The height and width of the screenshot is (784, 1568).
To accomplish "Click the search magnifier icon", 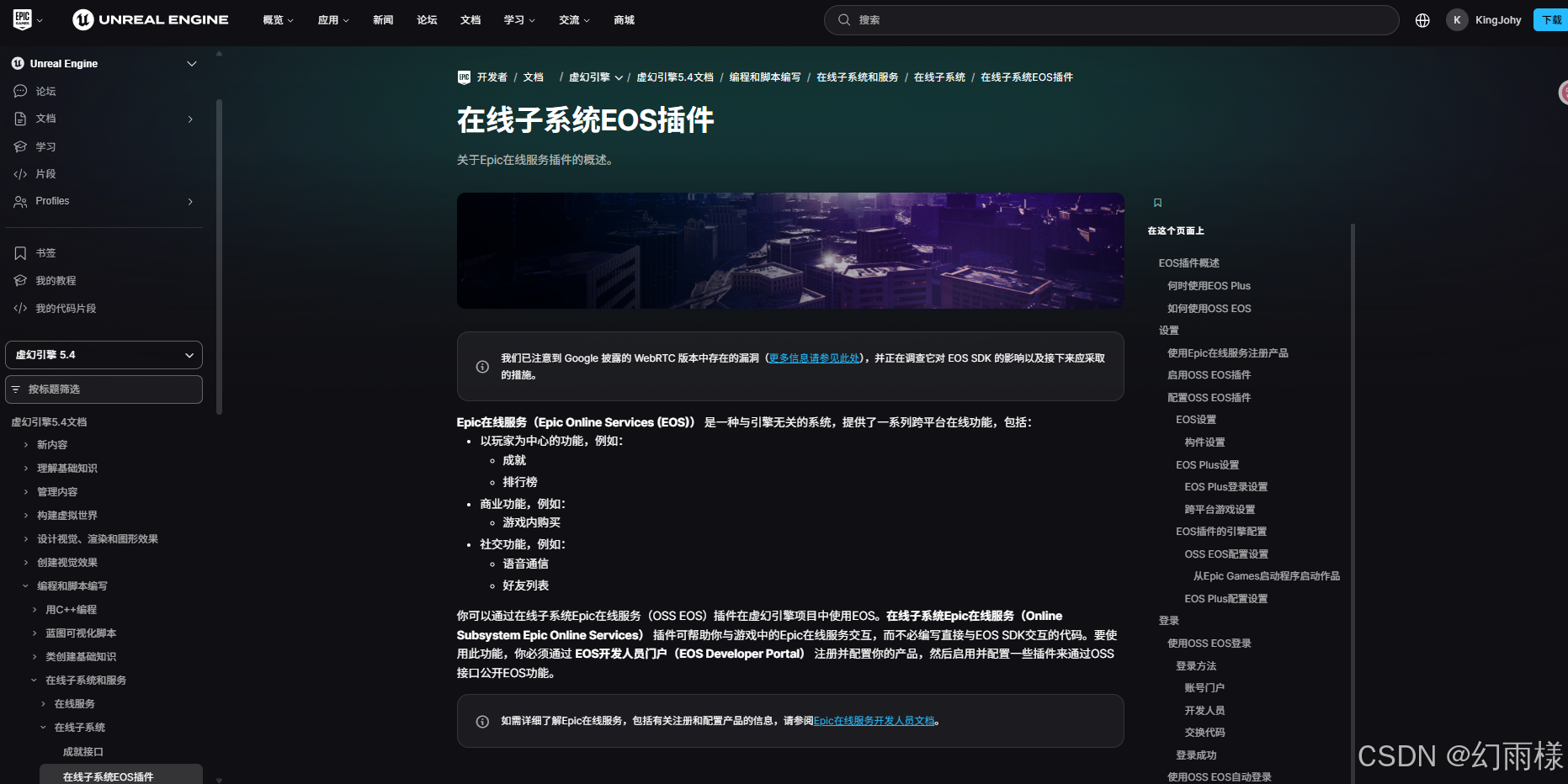I will pos(844,20).
